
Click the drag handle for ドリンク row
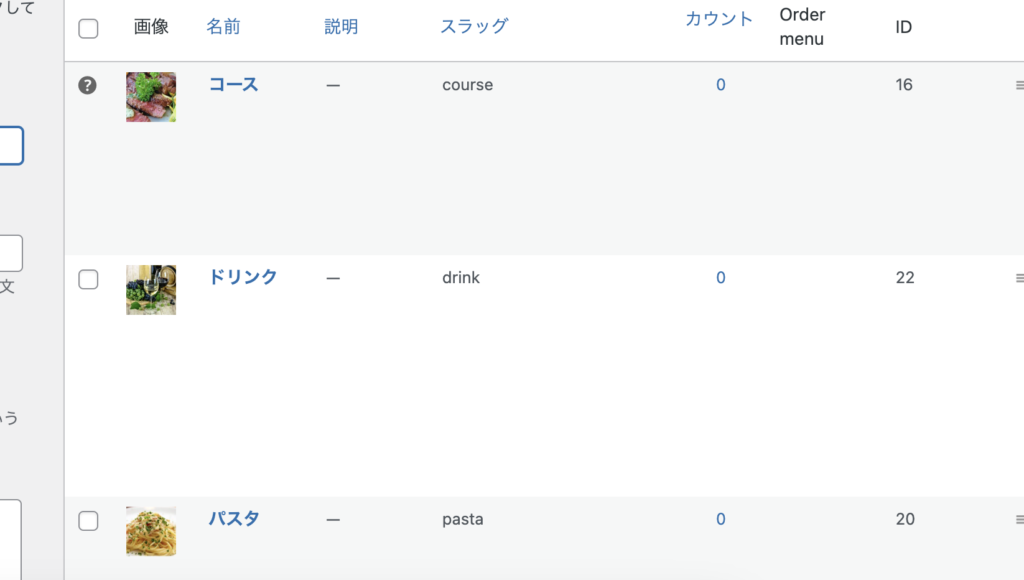pos(1018,278)
